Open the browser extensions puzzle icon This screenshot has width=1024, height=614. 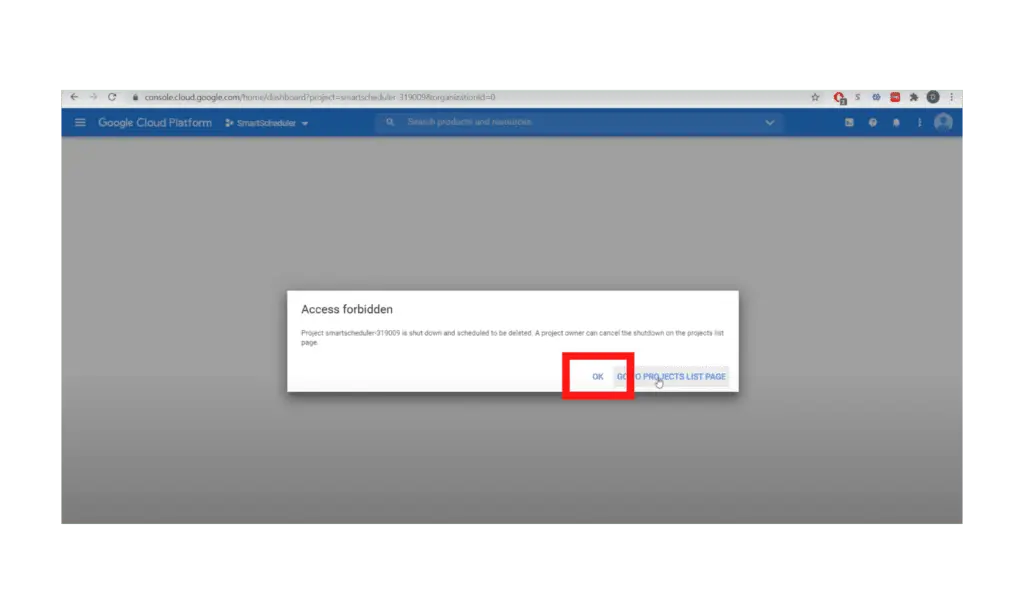coord(913,98)
